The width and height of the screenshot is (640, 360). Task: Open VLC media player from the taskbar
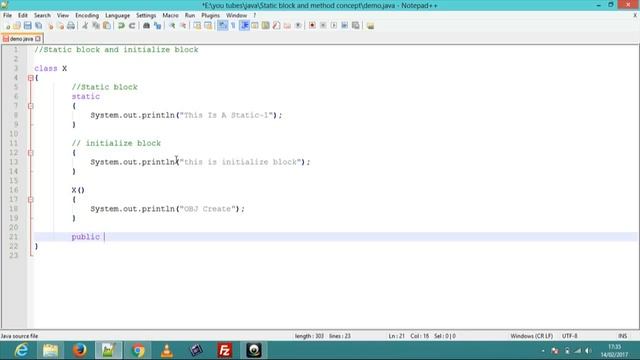[x=167, y=350]
